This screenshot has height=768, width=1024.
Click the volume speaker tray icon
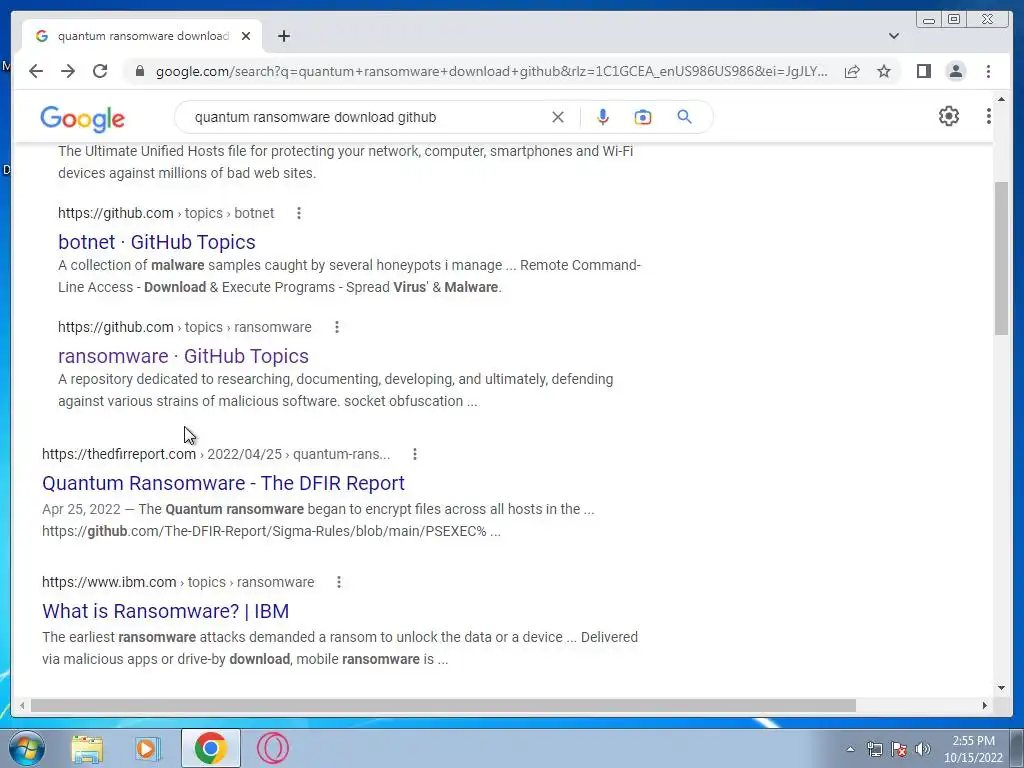(x=922, y=749)
